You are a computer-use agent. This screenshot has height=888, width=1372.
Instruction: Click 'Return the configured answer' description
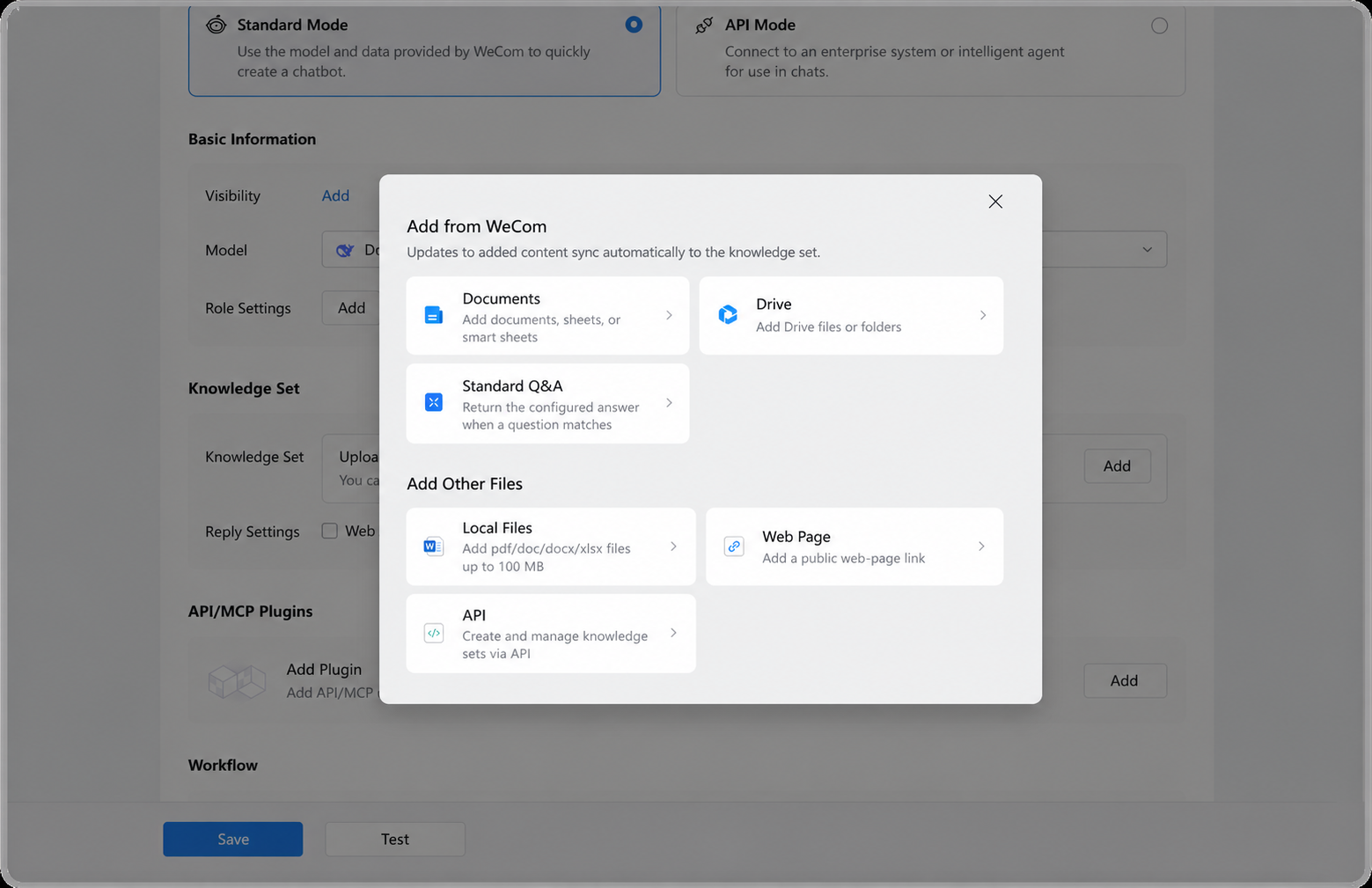click(x=550, y=415)
